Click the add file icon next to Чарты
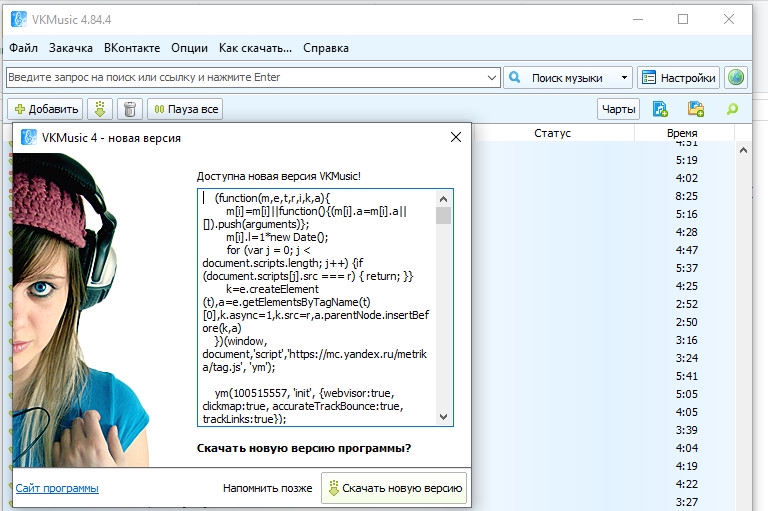The width and height of the screenshot is (768, 511). pos(660,109)
